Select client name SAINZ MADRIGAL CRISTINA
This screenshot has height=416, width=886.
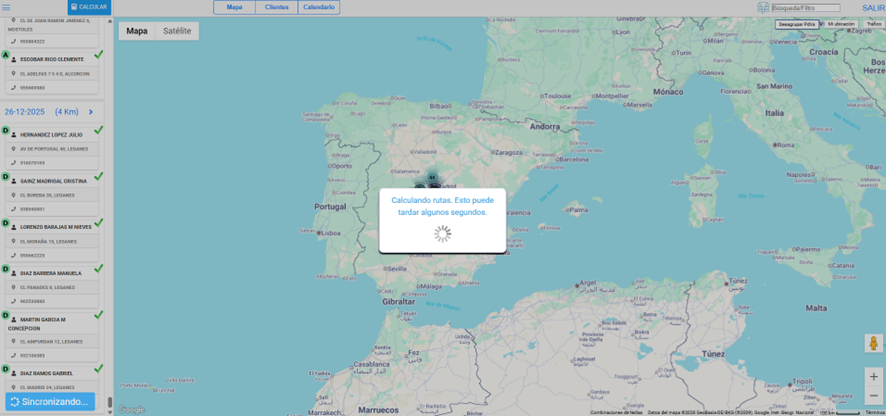point(54,181)
